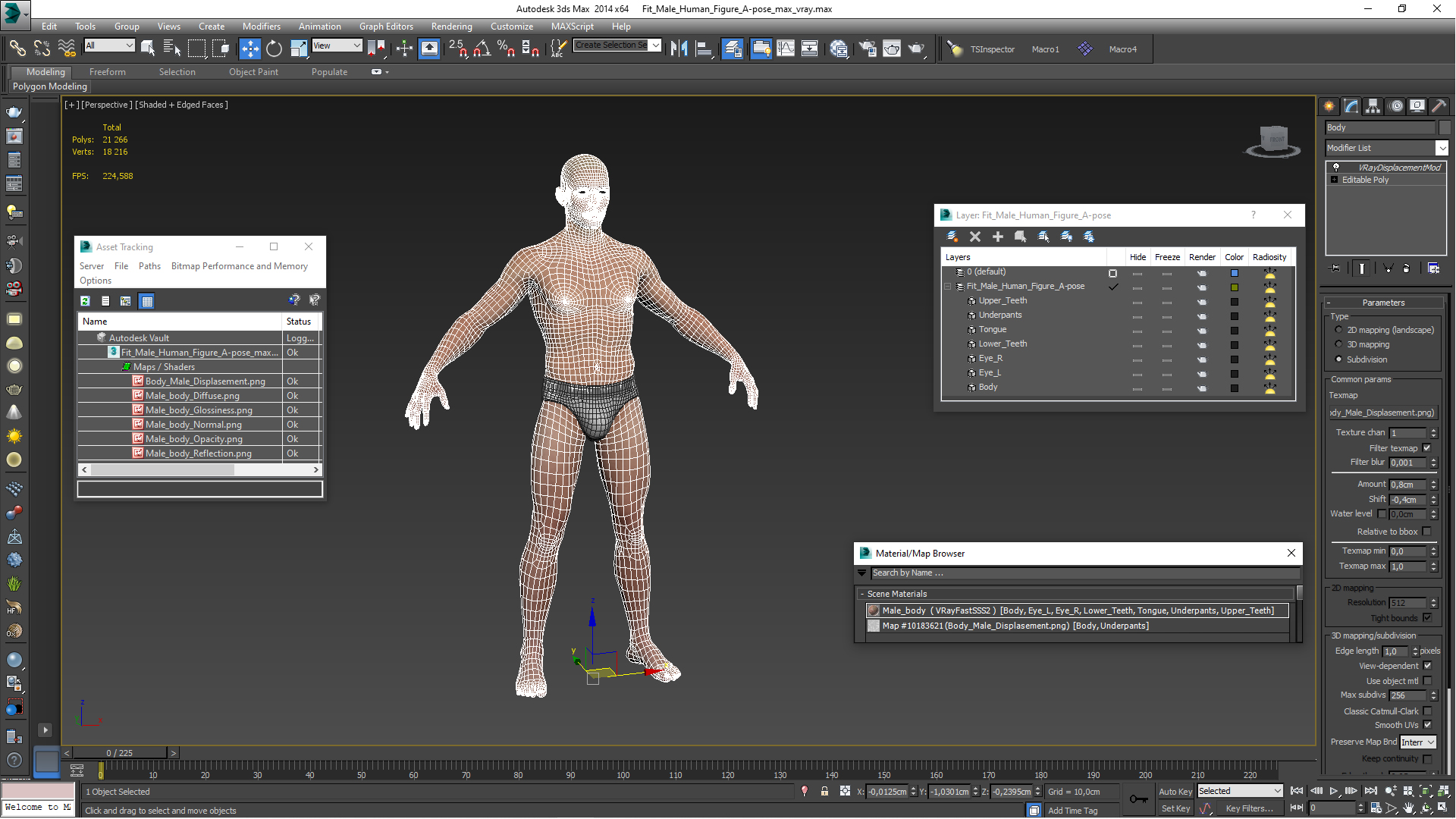Open the Rendering menu
The image size is (1456, 819).
pos(451,27)
